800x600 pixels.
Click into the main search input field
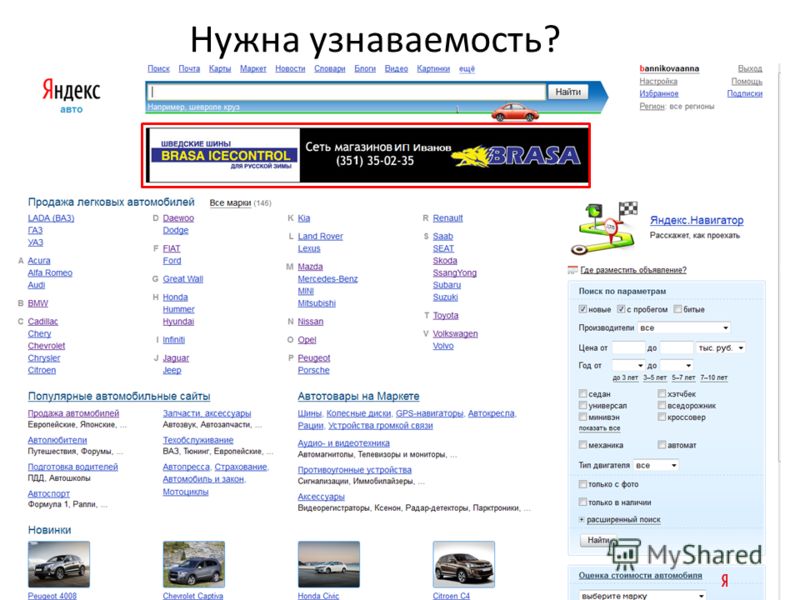click(347, 92)
